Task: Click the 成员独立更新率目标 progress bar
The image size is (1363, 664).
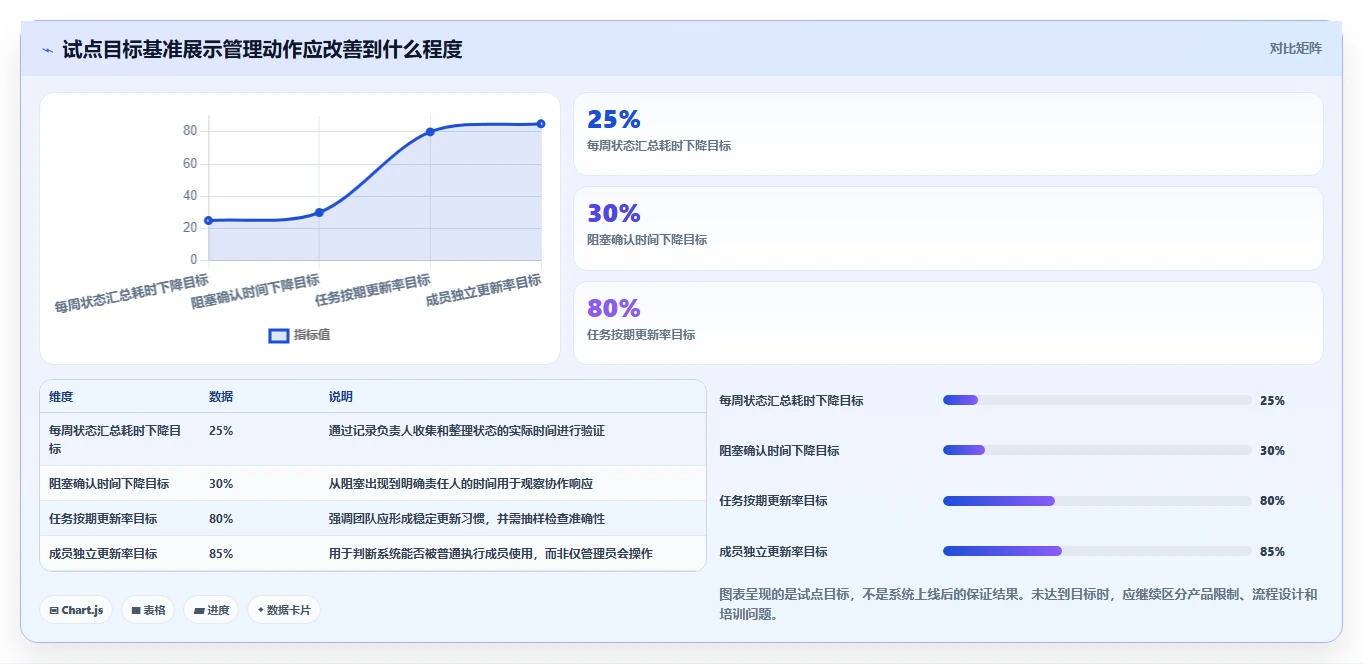Action: [x=1097, y=551]
